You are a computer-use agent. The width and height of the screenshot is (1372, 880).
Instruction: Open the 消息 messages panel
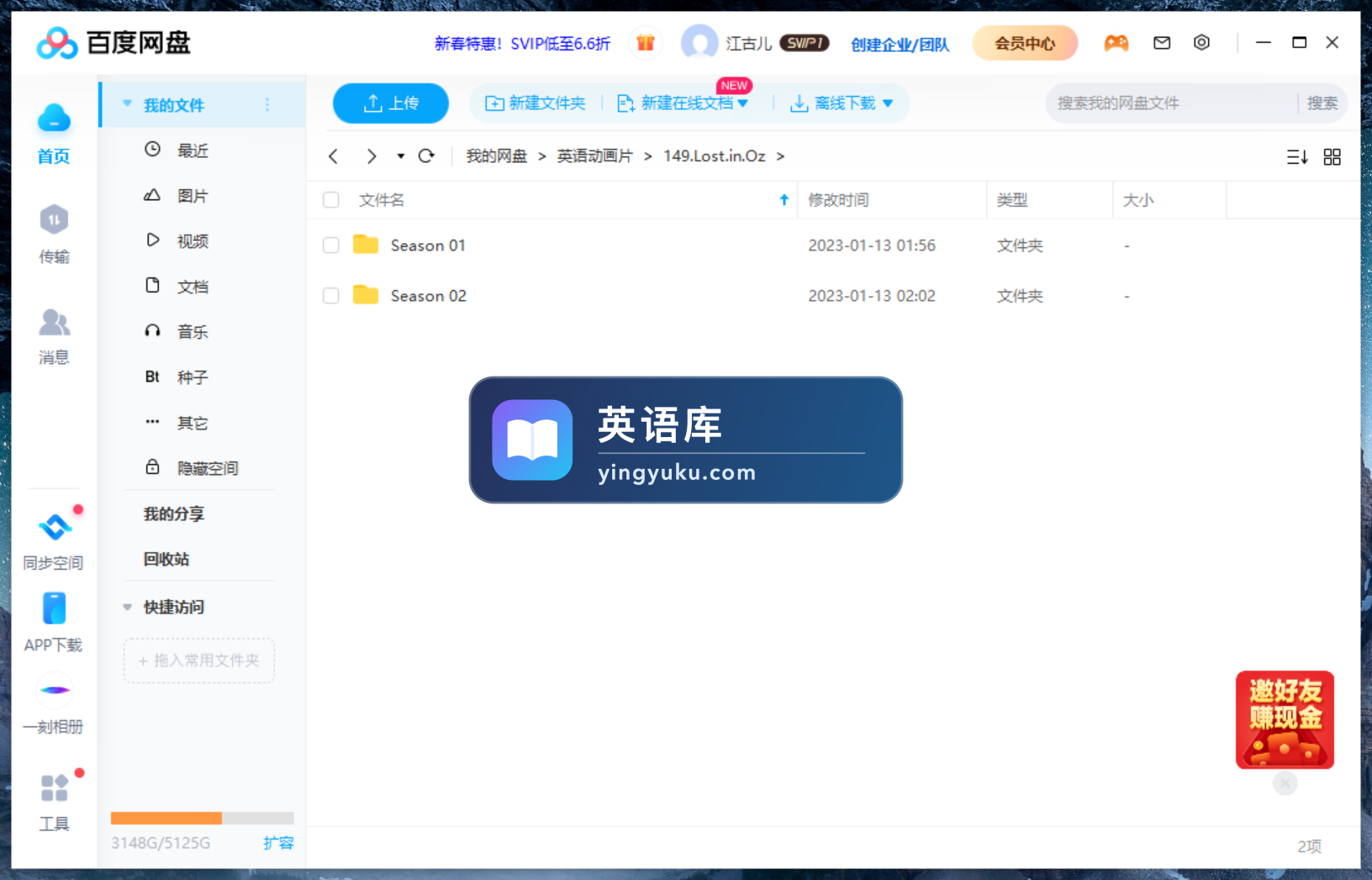54,336
